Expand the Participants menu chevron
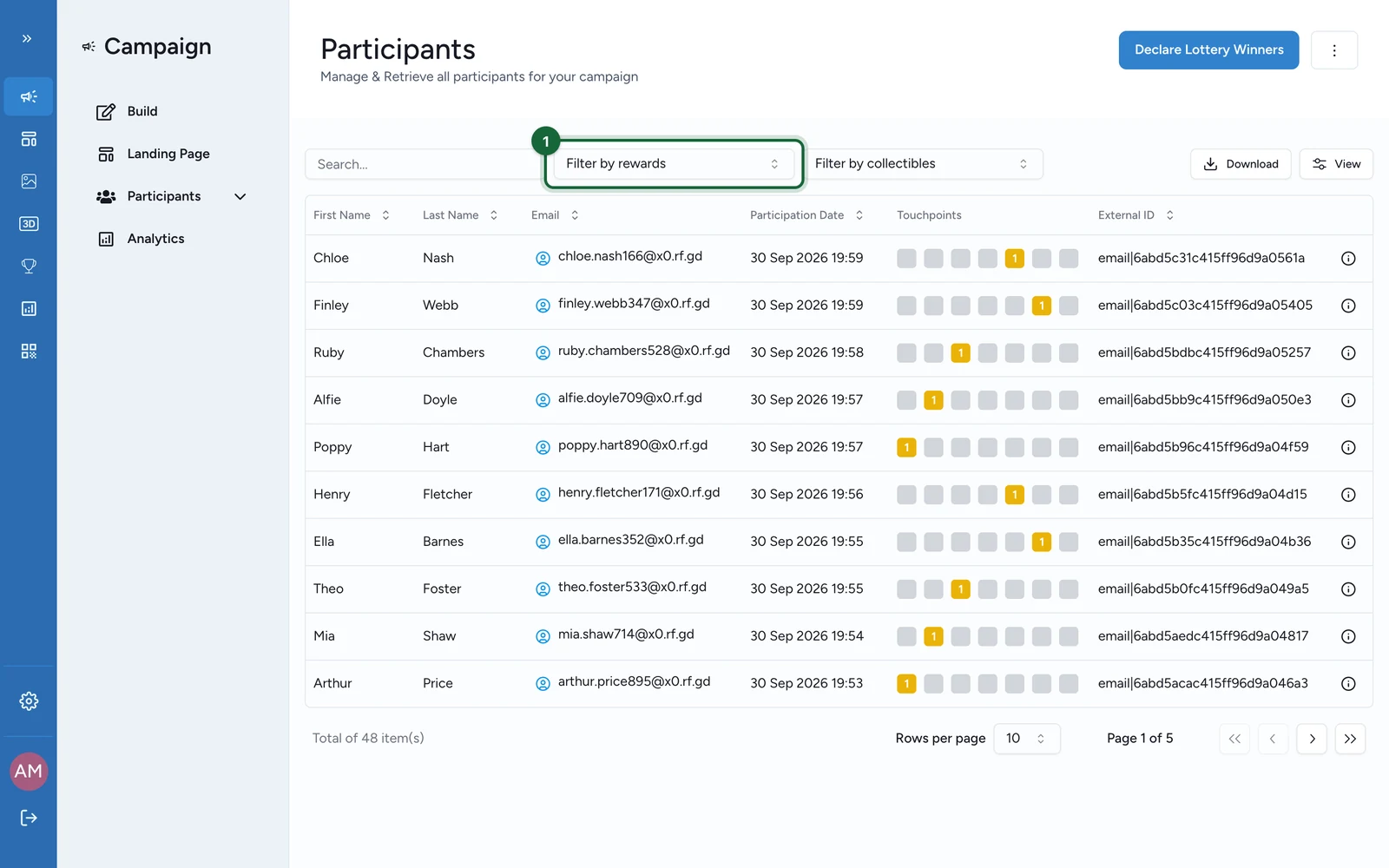The height and width of the screenshot is (868, 1389). pyautogui.click(x=240, y=197)
